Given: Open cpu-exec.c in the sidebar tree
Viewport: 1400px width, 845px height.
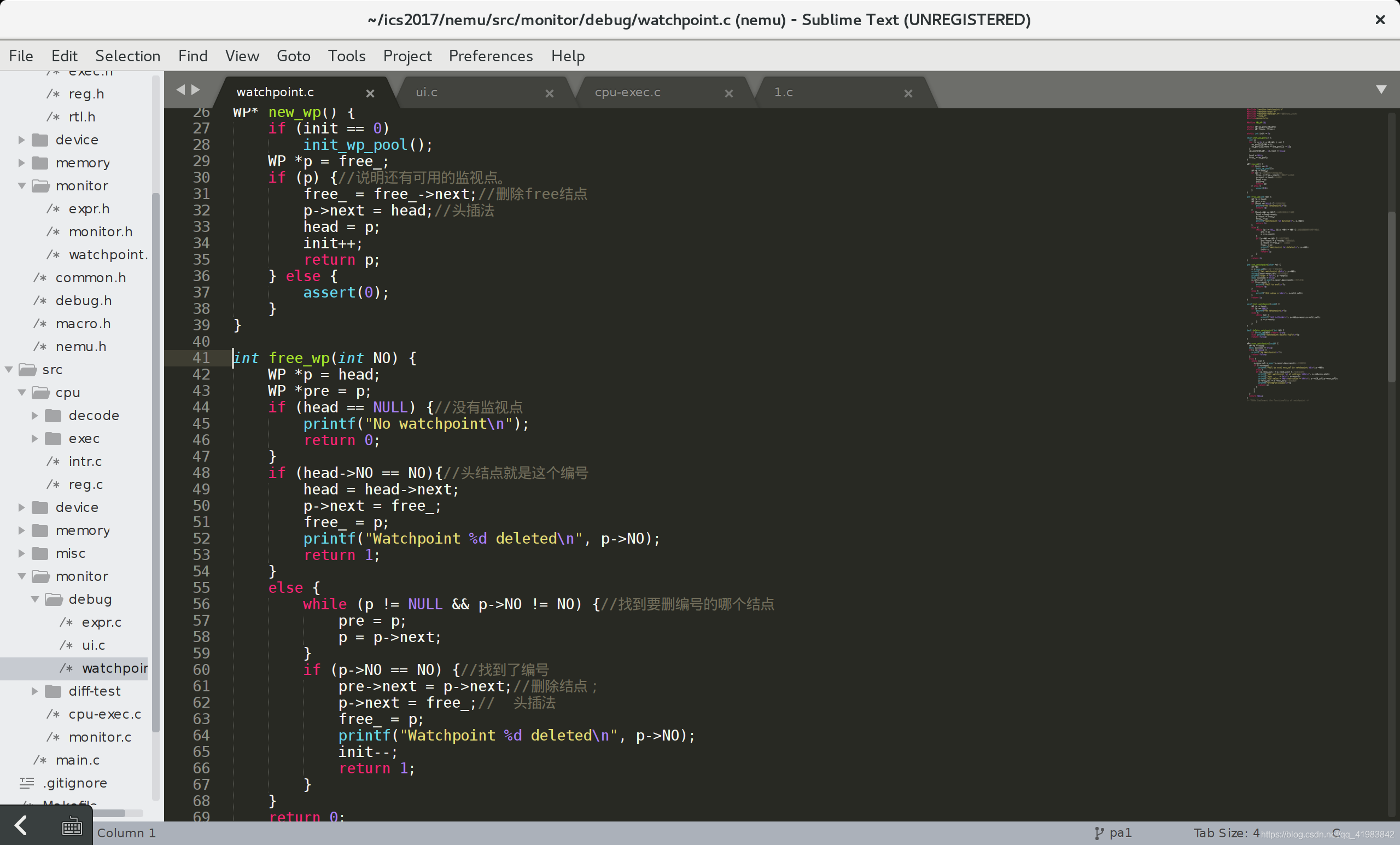Looking at the screenshot, I should pos(104,714).
